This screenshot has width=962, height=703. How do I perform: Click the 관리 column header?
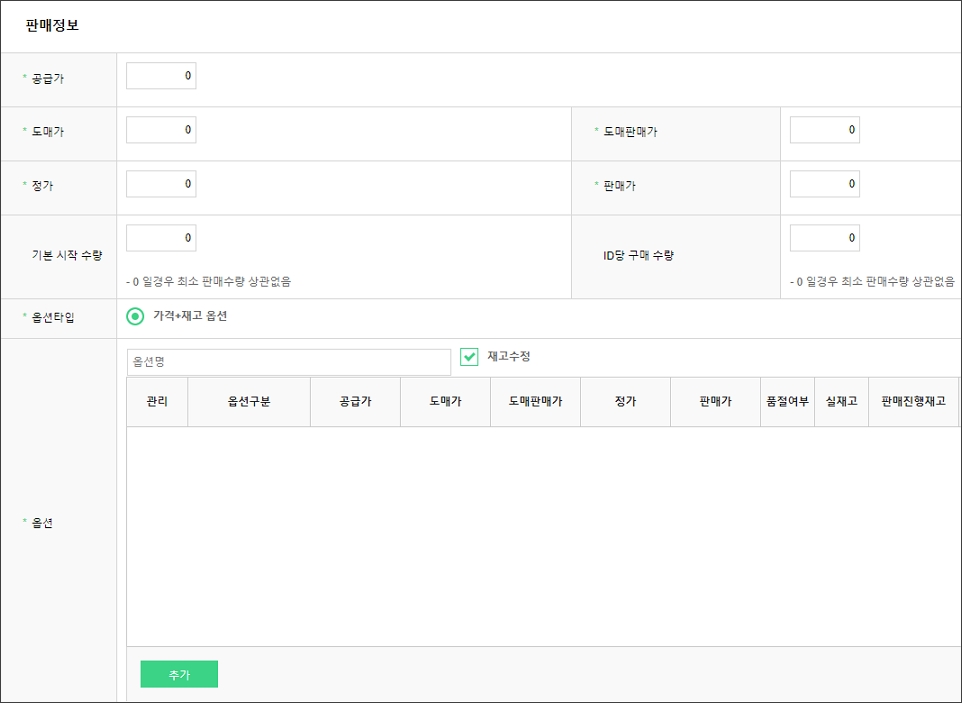(x=157, y=401)
